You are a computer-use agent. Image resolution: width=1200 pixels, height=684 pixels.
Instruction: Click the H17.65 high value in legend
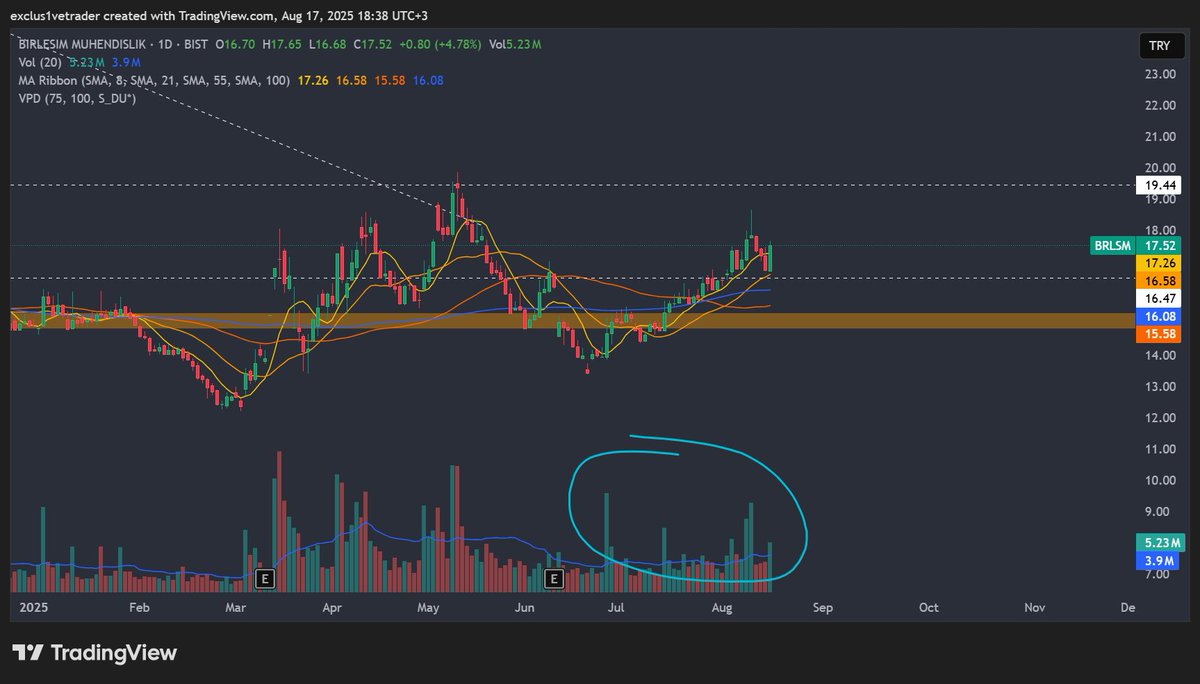click(281, 44)
